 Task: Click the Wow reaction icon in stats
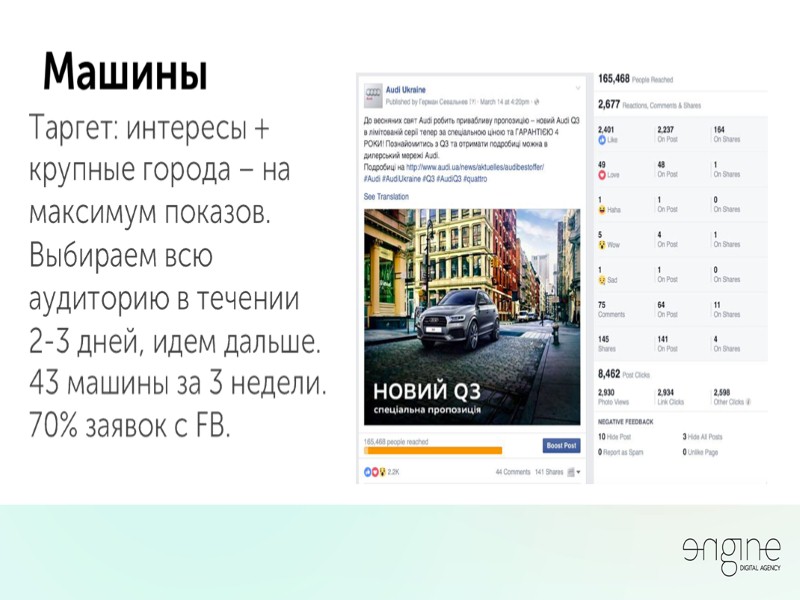click(x=602, y=244)
